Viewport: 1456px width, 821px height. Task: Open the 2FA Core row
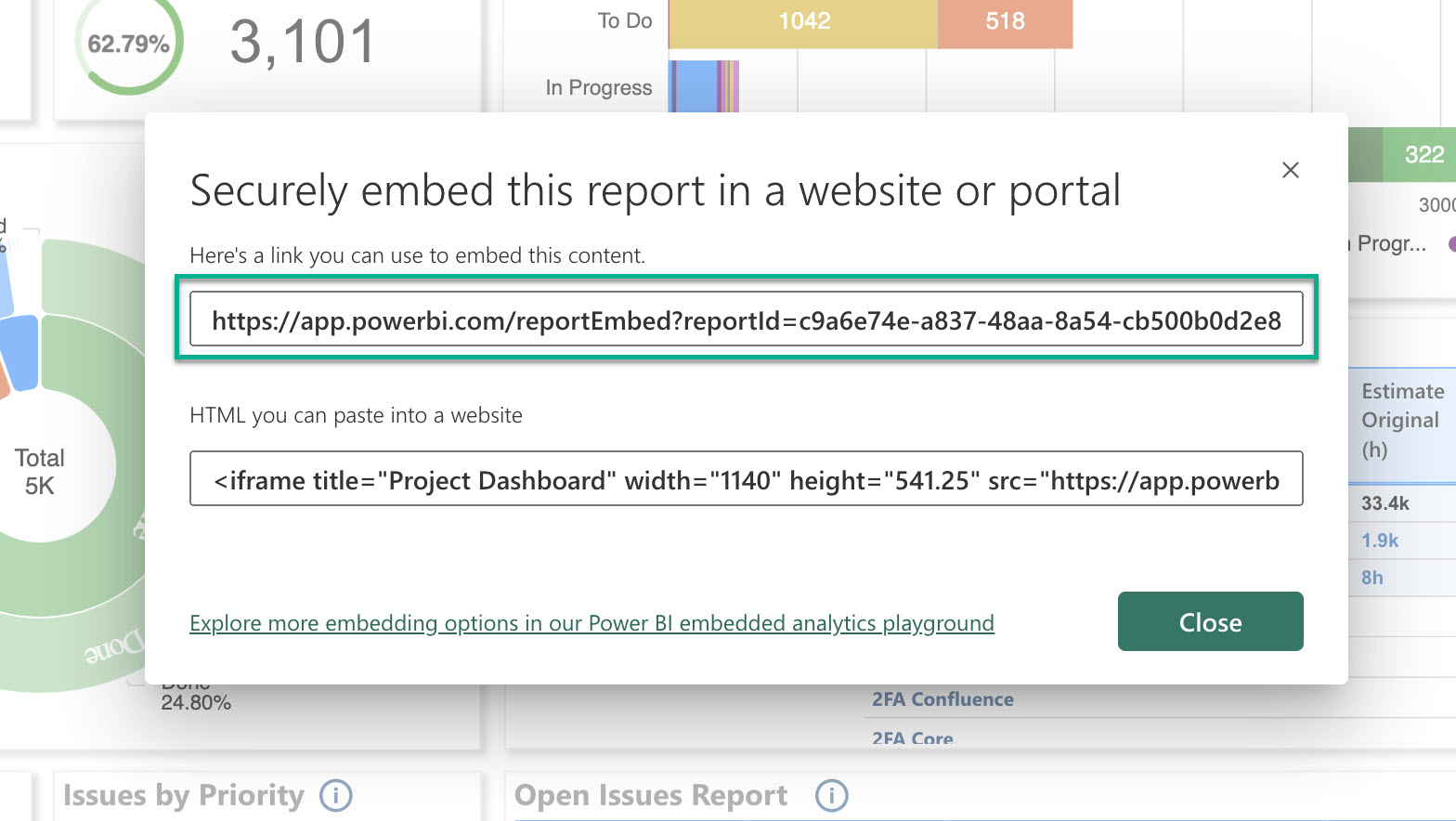[x=912, y=738]
